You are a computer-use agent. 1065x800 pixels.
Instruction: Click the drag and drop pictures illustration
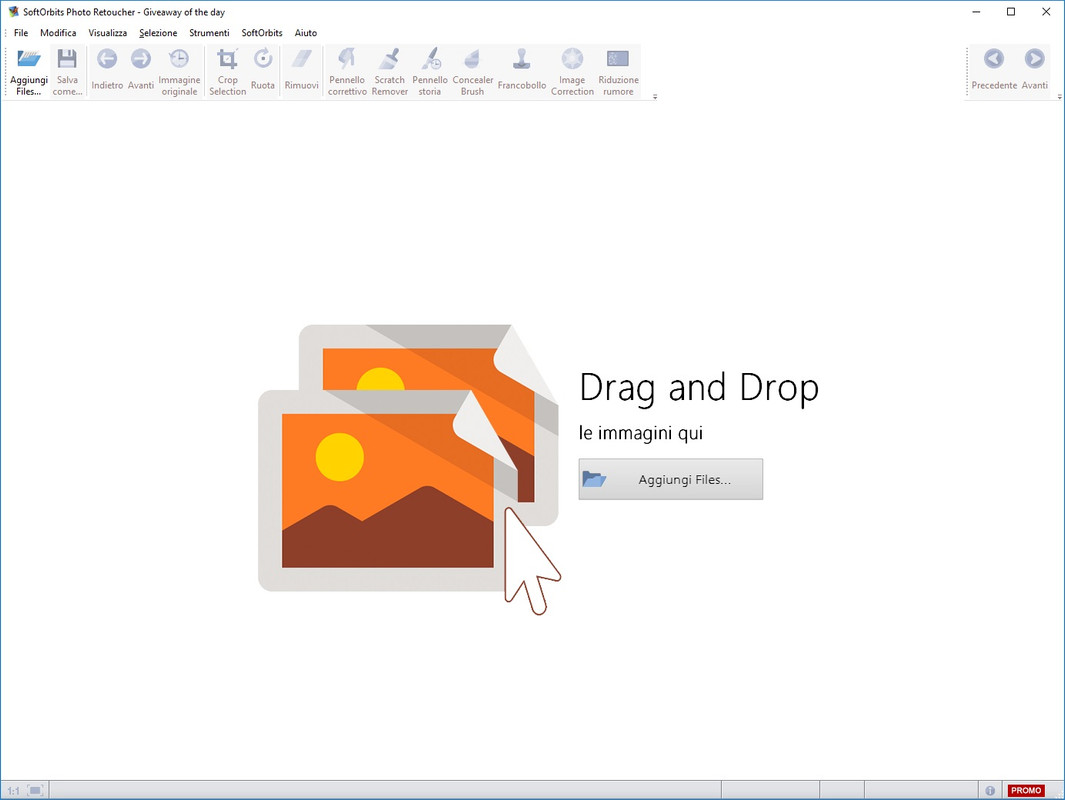[x=410, y=469]
